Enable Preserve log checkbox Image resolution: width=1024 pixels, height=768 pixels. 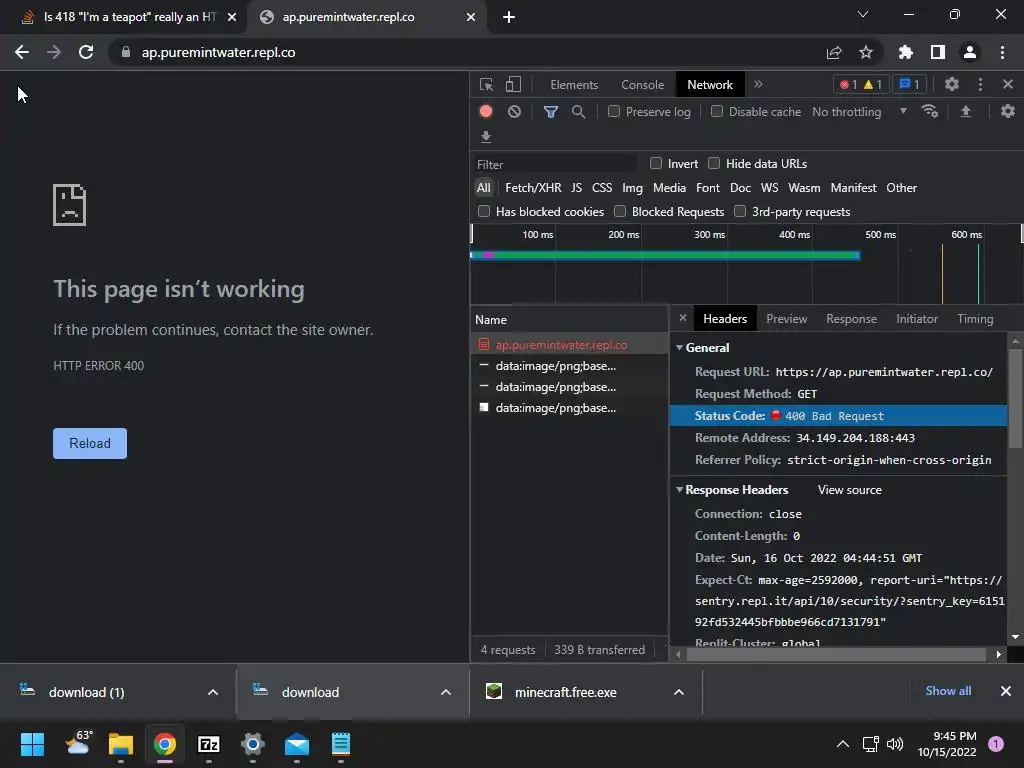tap(614, 112)
